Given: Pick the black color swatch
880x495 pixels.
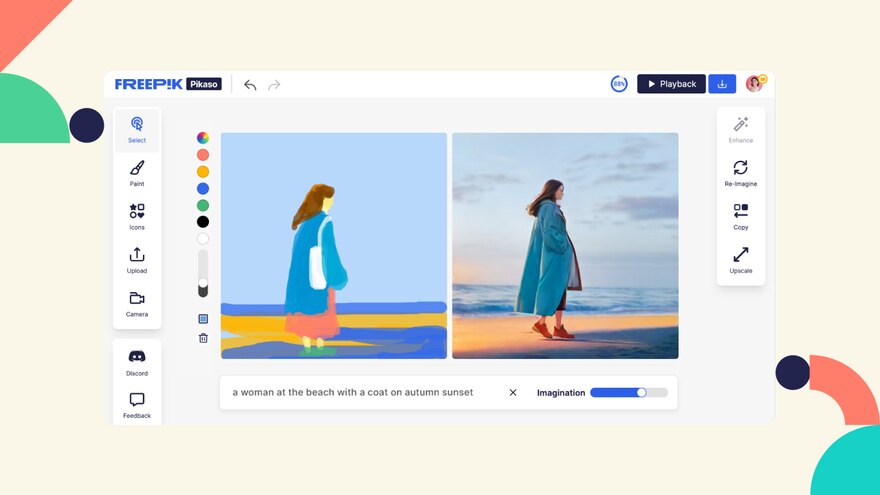Looking at the screenshot, I should [x=203, y=222].
